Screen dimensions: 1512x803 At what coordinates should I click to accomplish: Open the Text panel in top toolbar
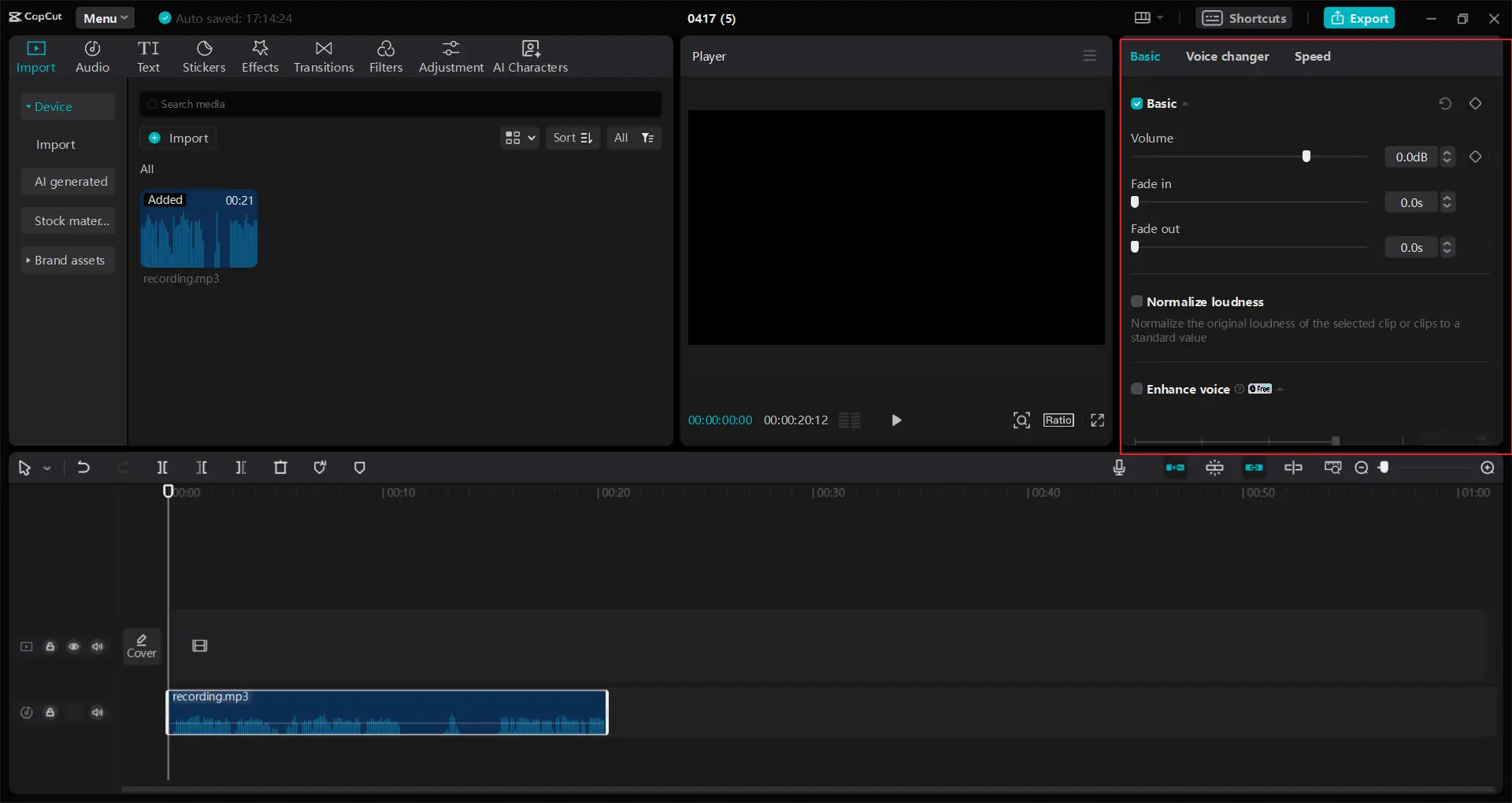point(149,55)
